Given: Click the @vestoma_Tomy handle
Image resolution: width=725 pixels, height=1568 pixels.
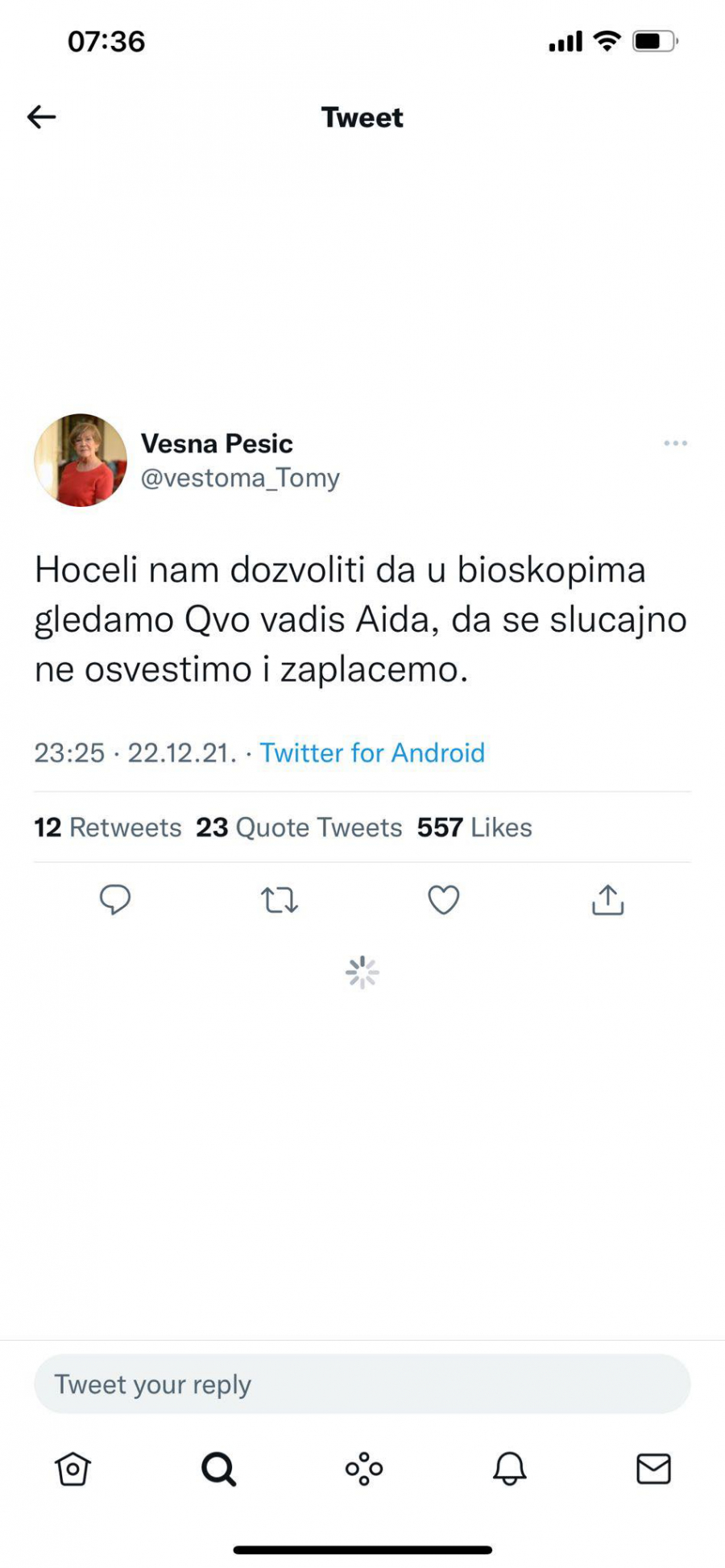Looking at the screenshot, I should coord(241,477).
